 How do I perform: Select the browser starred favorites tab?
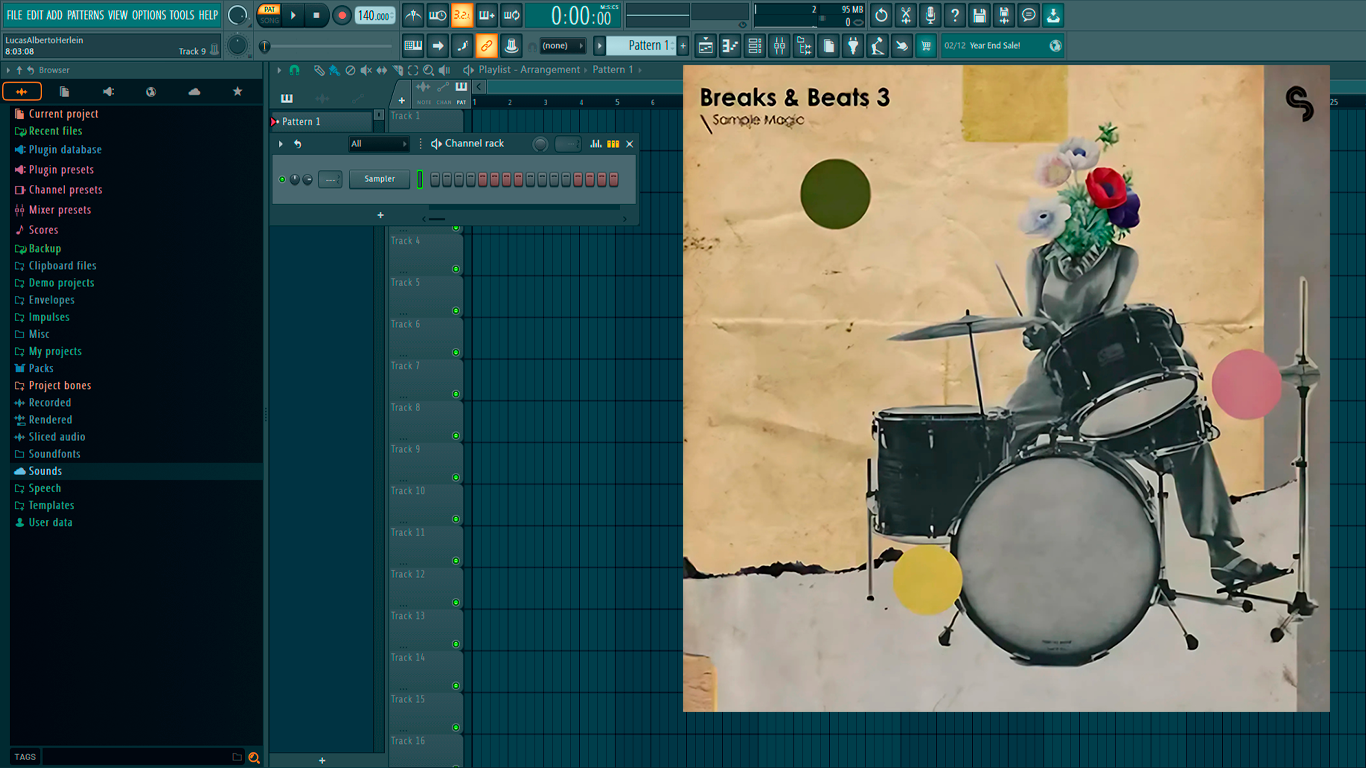tap(237, 91)
